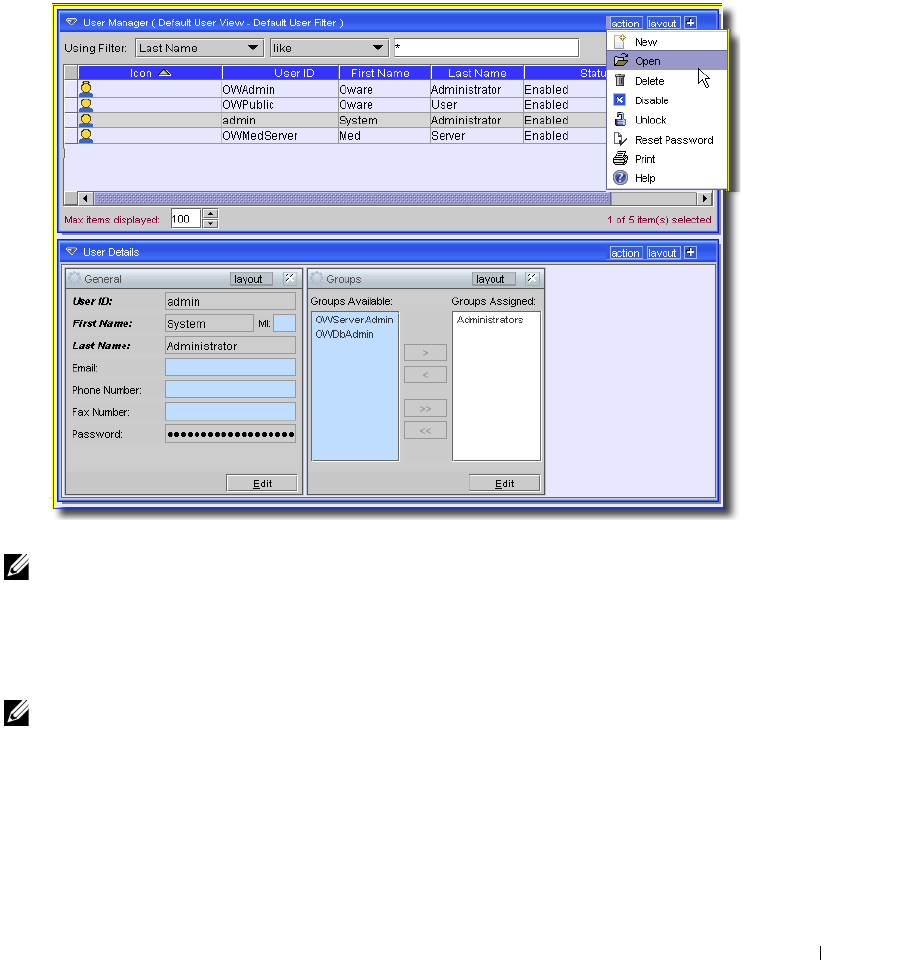Select the Delete menu entry
Image resolution: width=900 pixels, height=960 pixels.
(x=667, y=80)
